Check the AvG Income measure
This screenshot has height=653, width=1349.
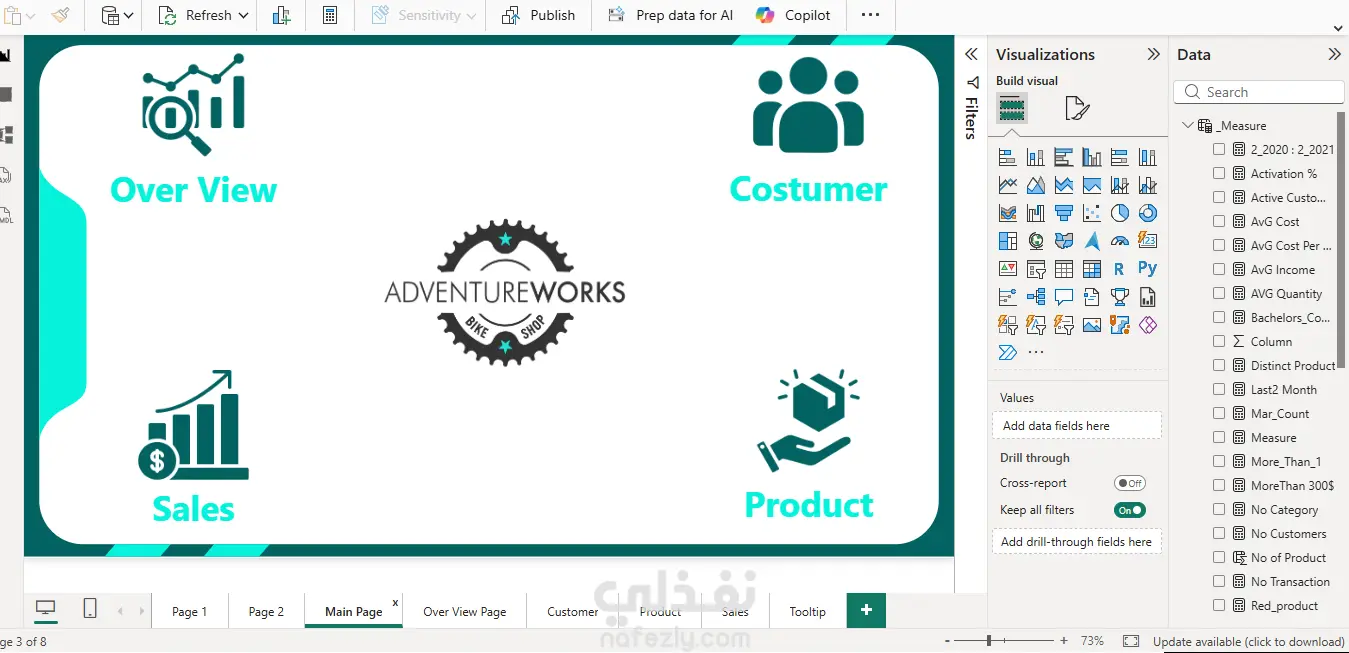pos(1219,269)
